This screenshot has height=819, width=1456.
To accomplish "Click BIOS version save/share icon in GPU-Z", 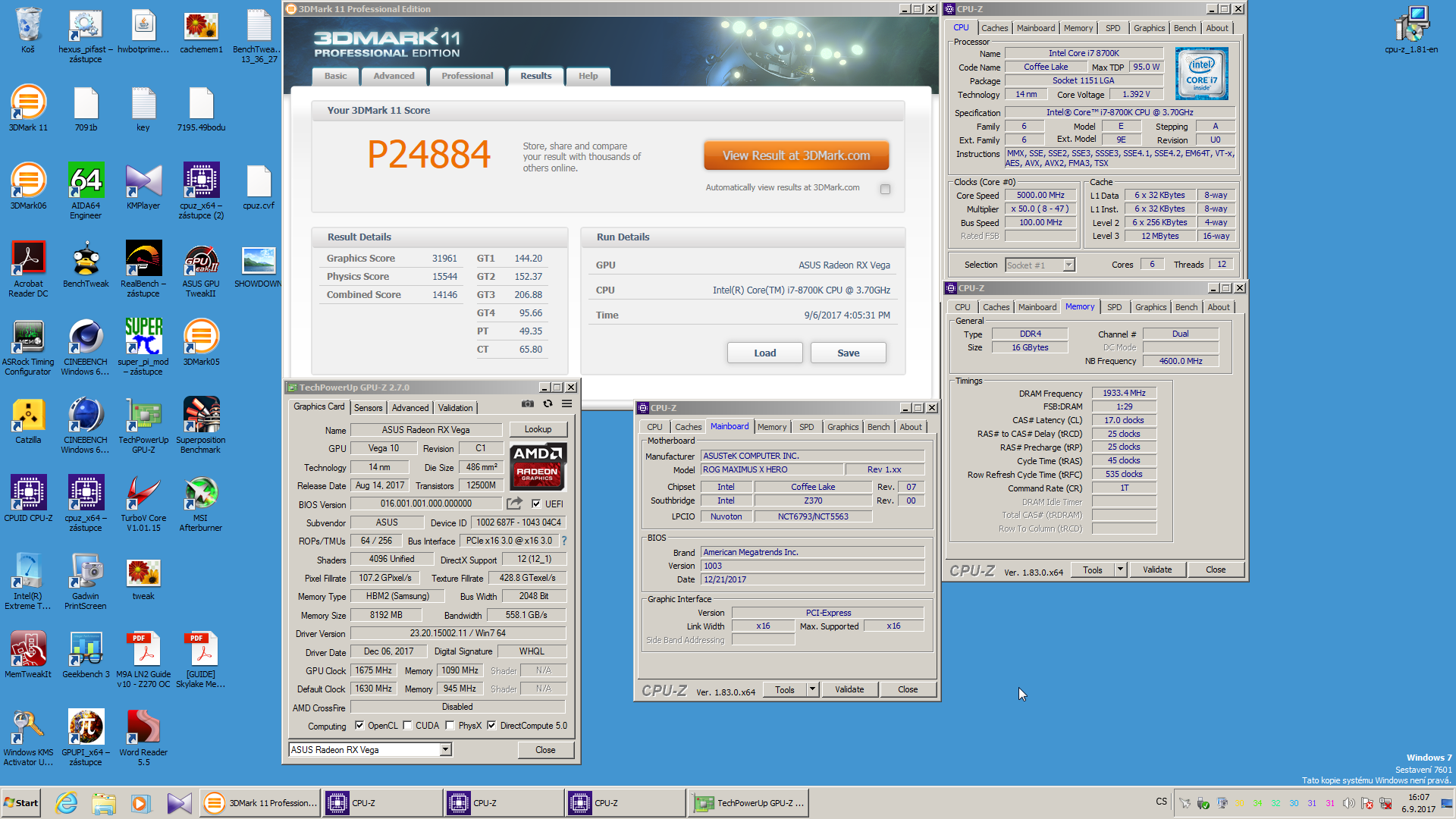I will coord(514,504).
